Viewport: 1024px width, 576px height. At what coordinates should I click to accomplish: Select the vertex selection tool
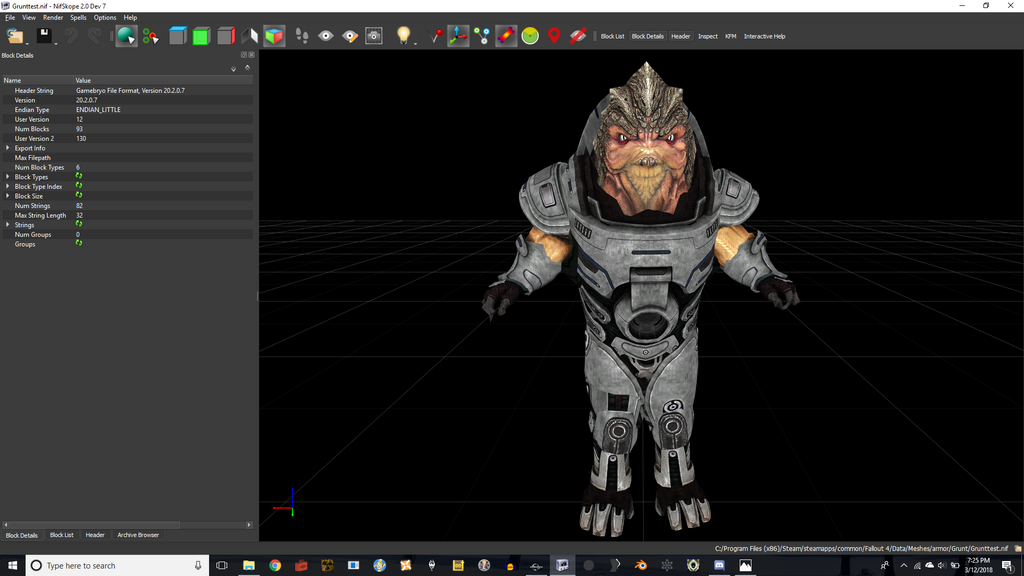point(151,37)
